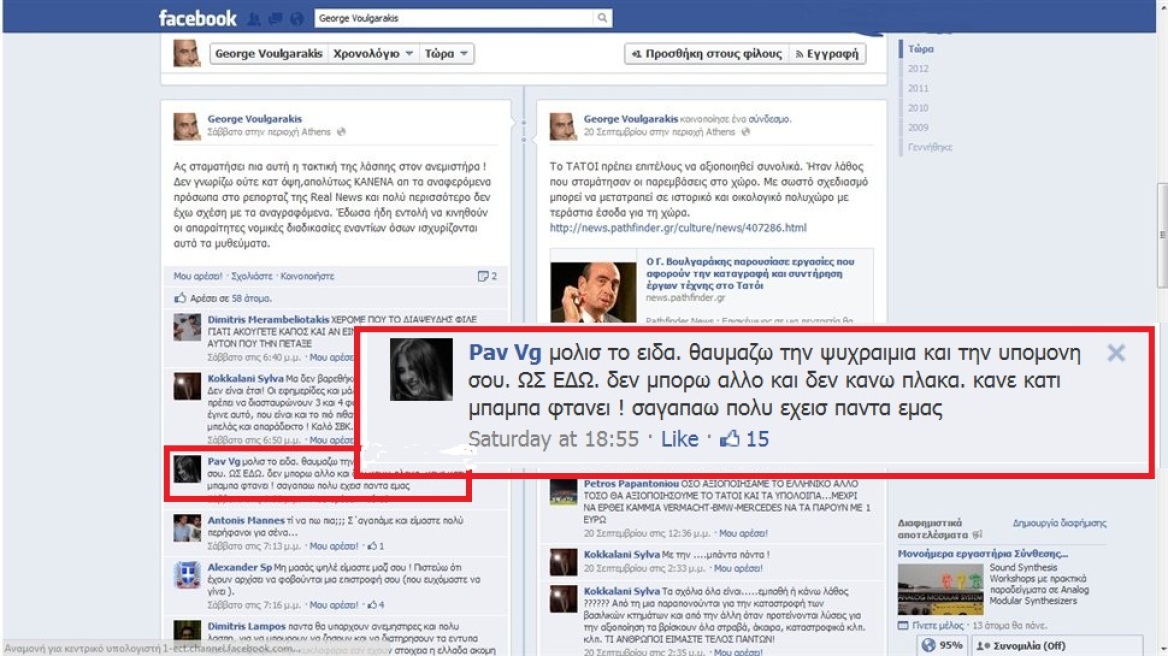Screen dimensions: 1168x656
Task: Click the Εγγραφή subscribe button
Action: click(x=827, y=54)
